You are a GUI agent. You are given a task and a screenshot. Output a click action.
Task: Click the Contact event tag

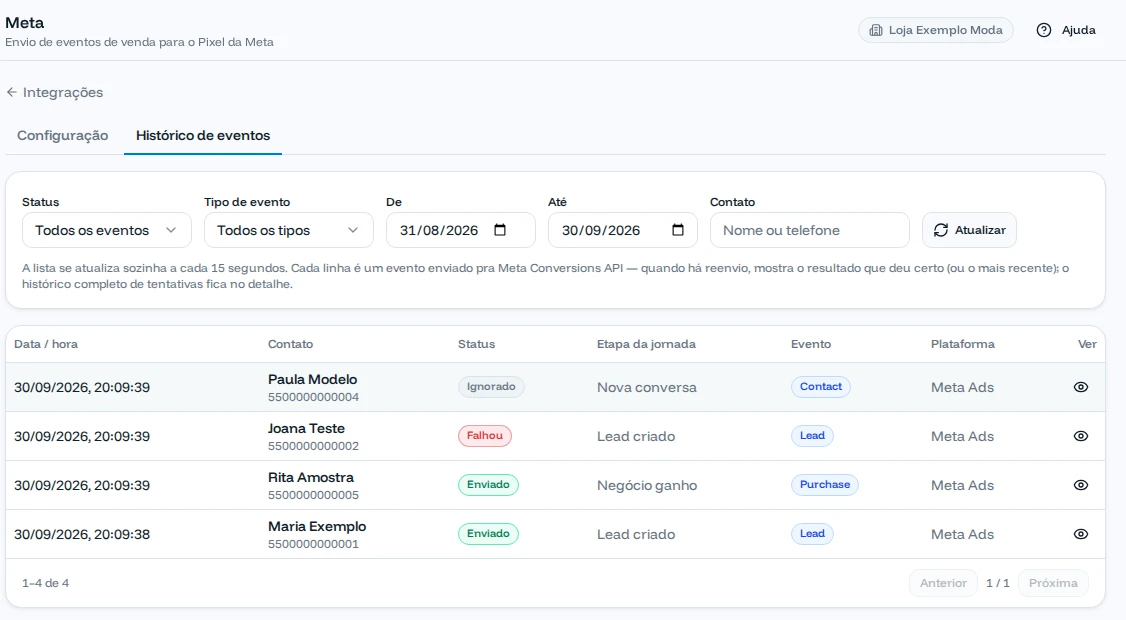(x=821, y=387)
